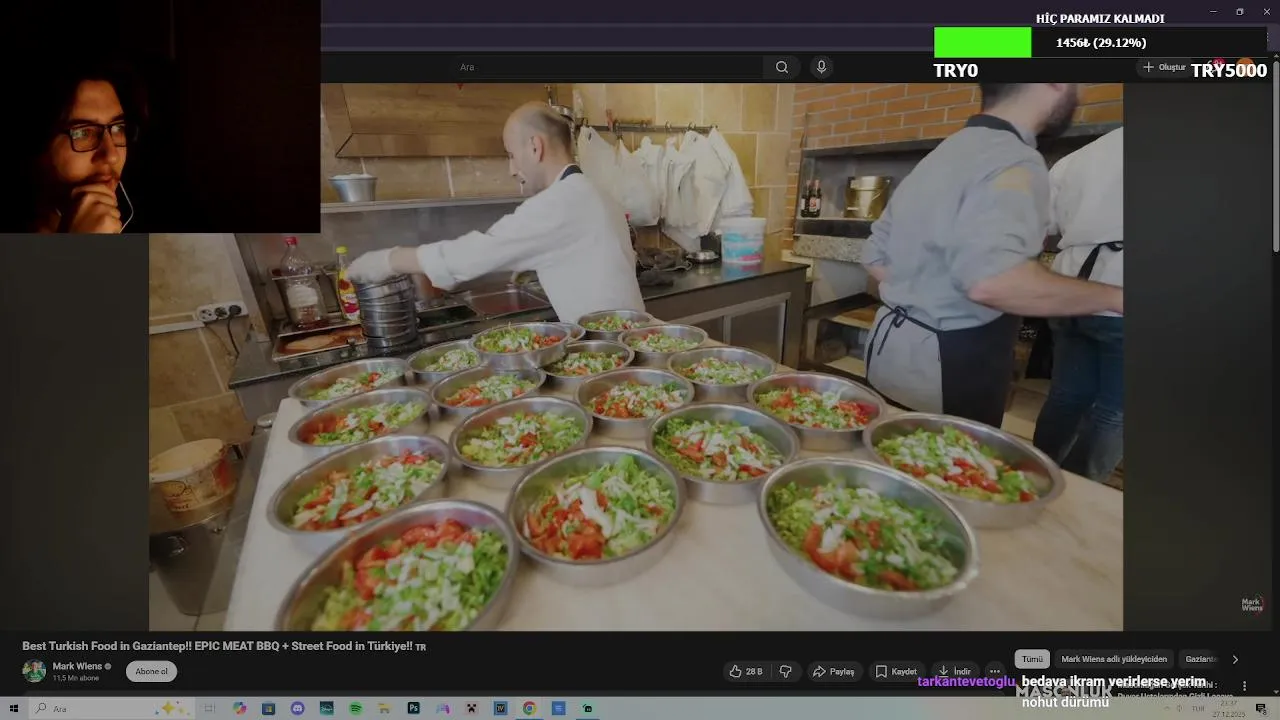Click the video title 'Best Turkish Food in Gaziantep'

224,646
